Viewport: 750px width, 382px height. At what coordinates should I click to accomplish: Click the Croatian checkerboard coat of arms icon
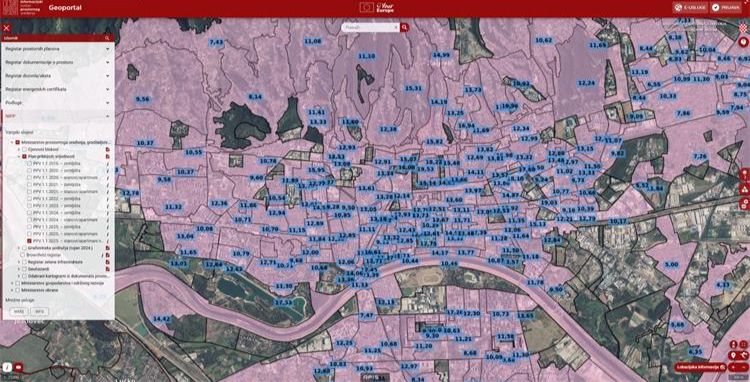[x=743, y=28]
